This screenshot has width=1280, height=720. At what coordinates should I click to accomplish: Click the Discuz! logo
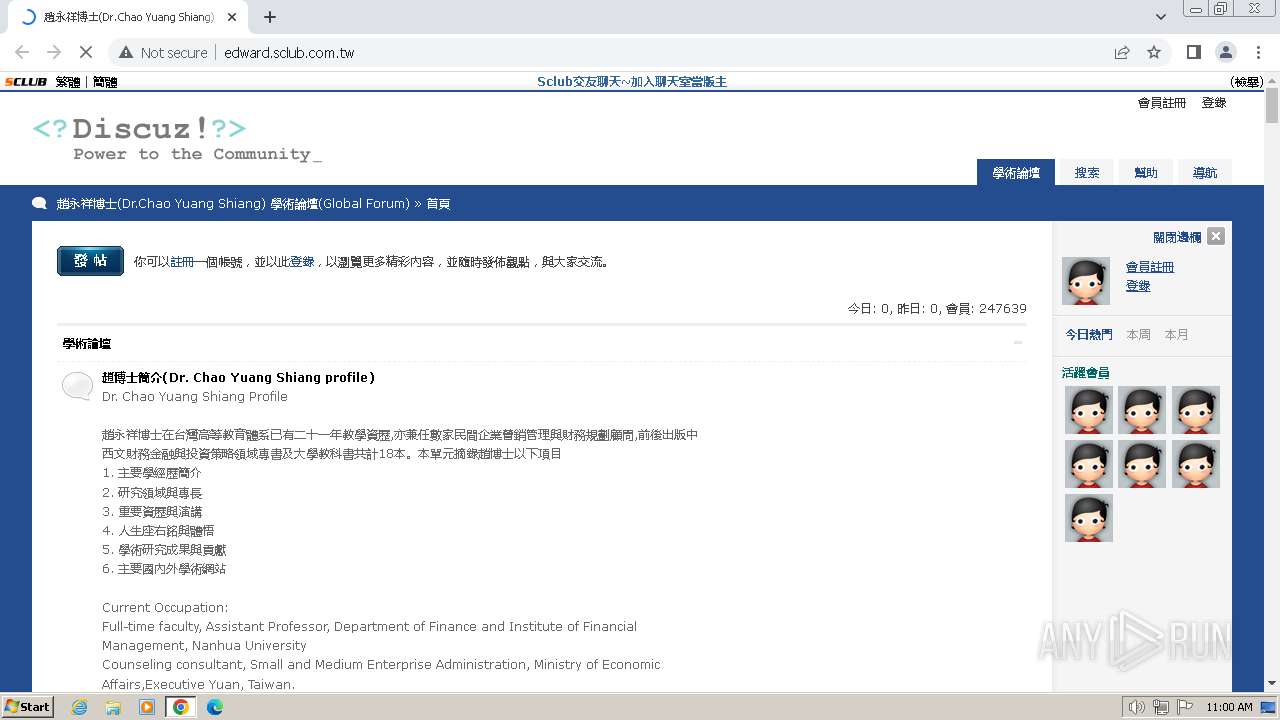pyautogui.click(x=177, y=139)
